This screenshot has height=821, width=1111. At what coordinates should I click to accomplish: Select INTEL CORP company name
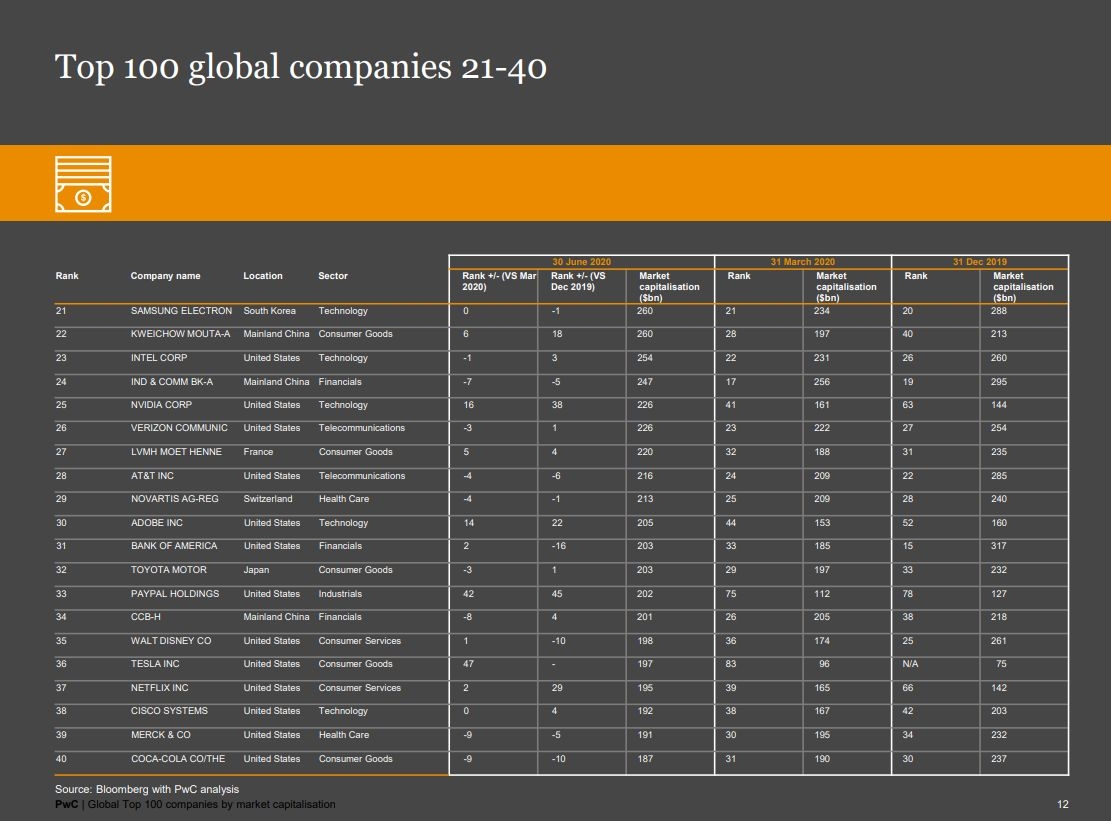(159, 358)
